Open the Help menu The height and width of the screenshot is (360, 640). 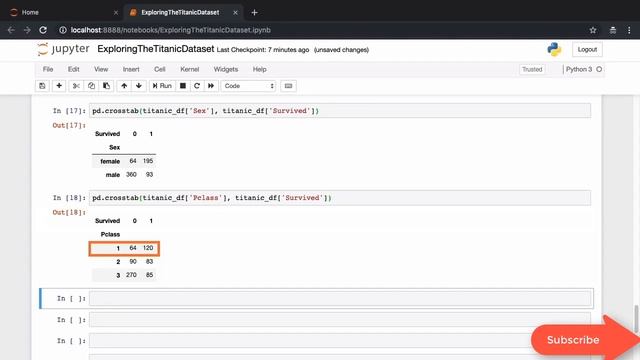click(259, 69)
